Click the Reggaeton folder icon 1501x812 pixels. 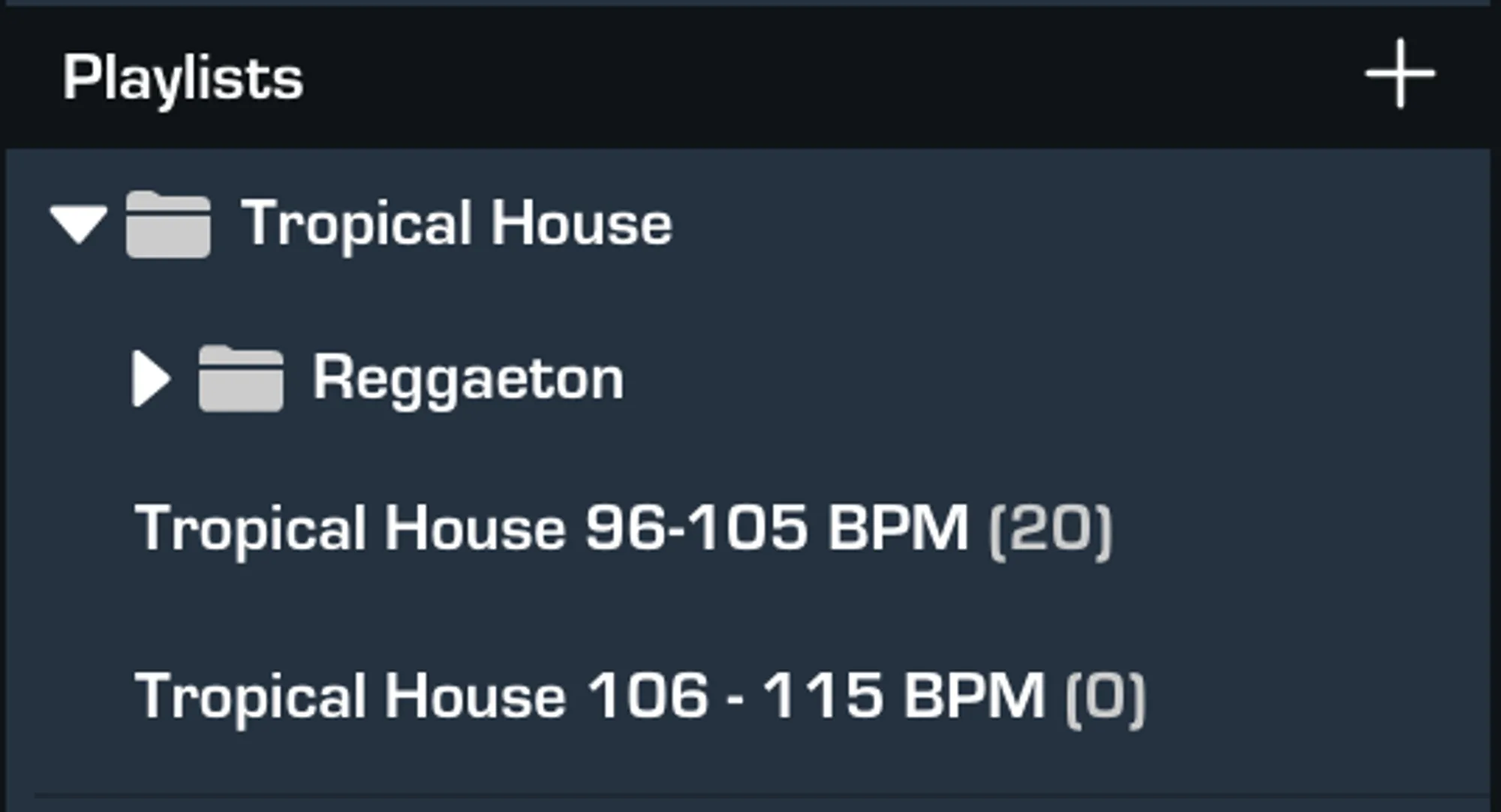pyautogui.click(x=241, y=379)
